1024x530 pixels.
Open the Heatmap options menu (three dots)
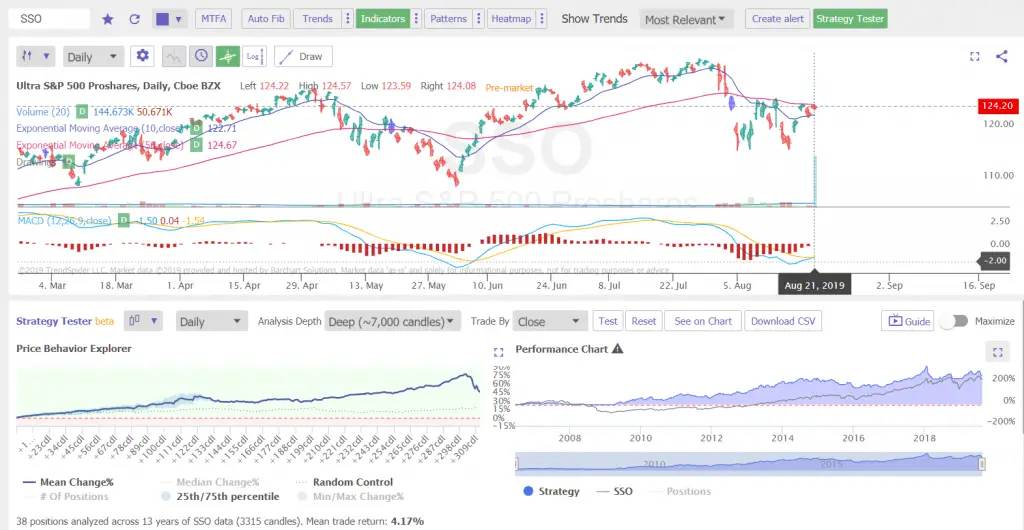point(541,19)
